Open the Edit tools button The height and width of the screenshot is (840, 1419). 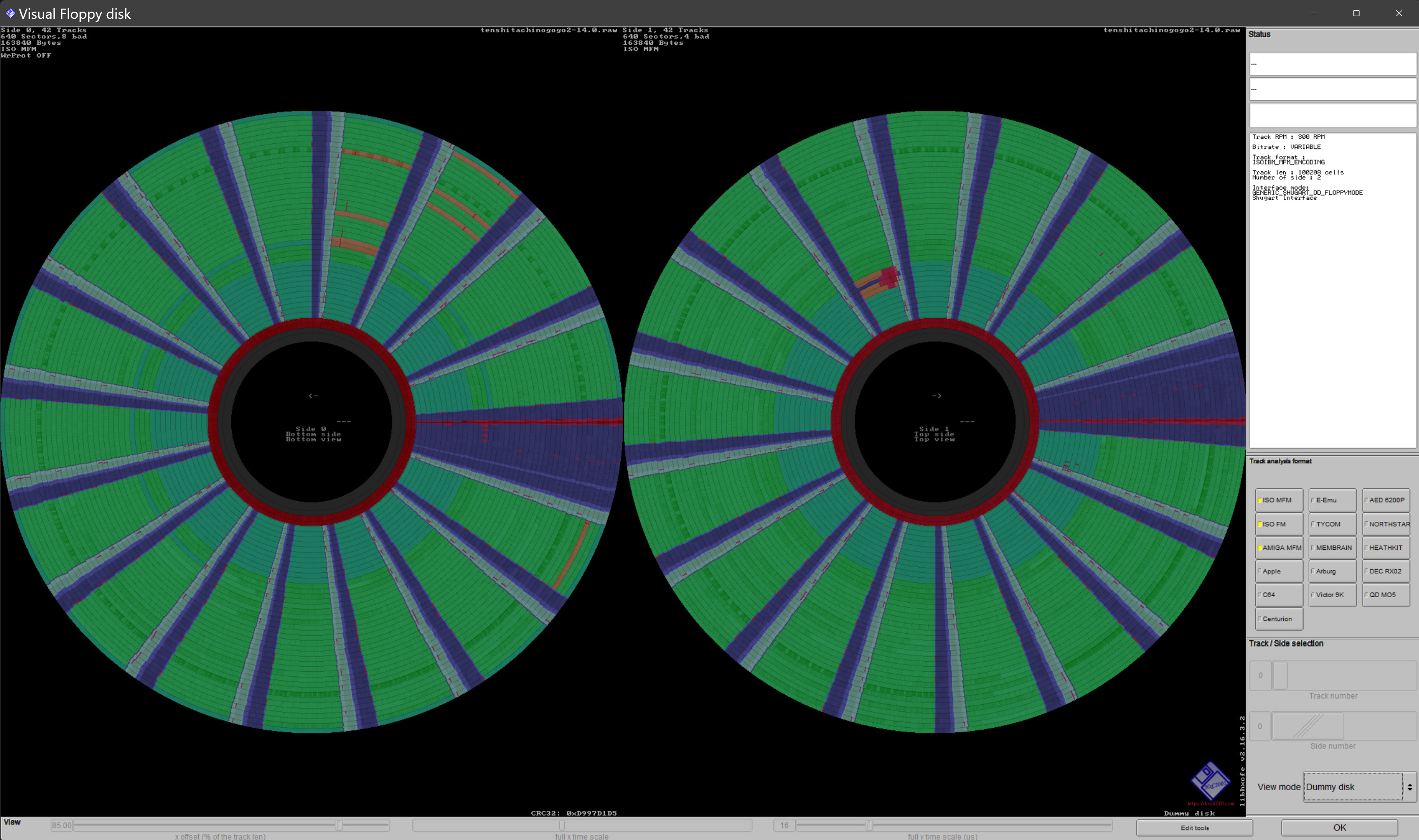tap(1194, 827)
